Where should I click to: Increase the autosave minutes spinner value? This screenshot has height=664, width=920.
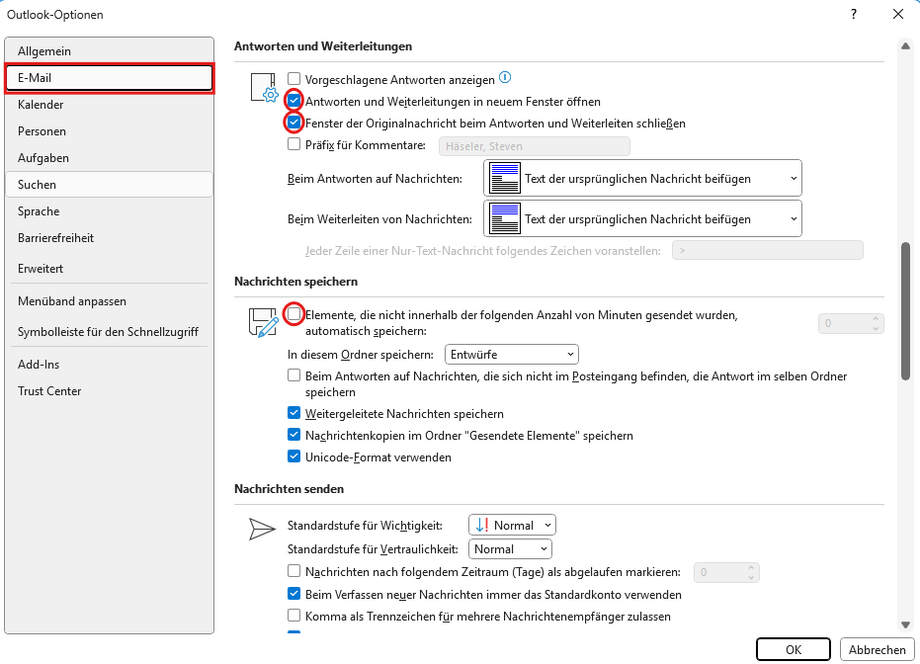click(x=875, y=319)
